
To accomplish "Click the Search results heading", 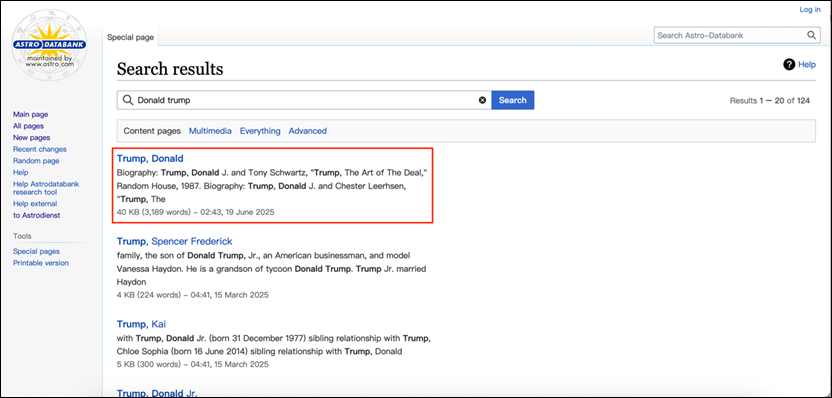I will (170, 69).
